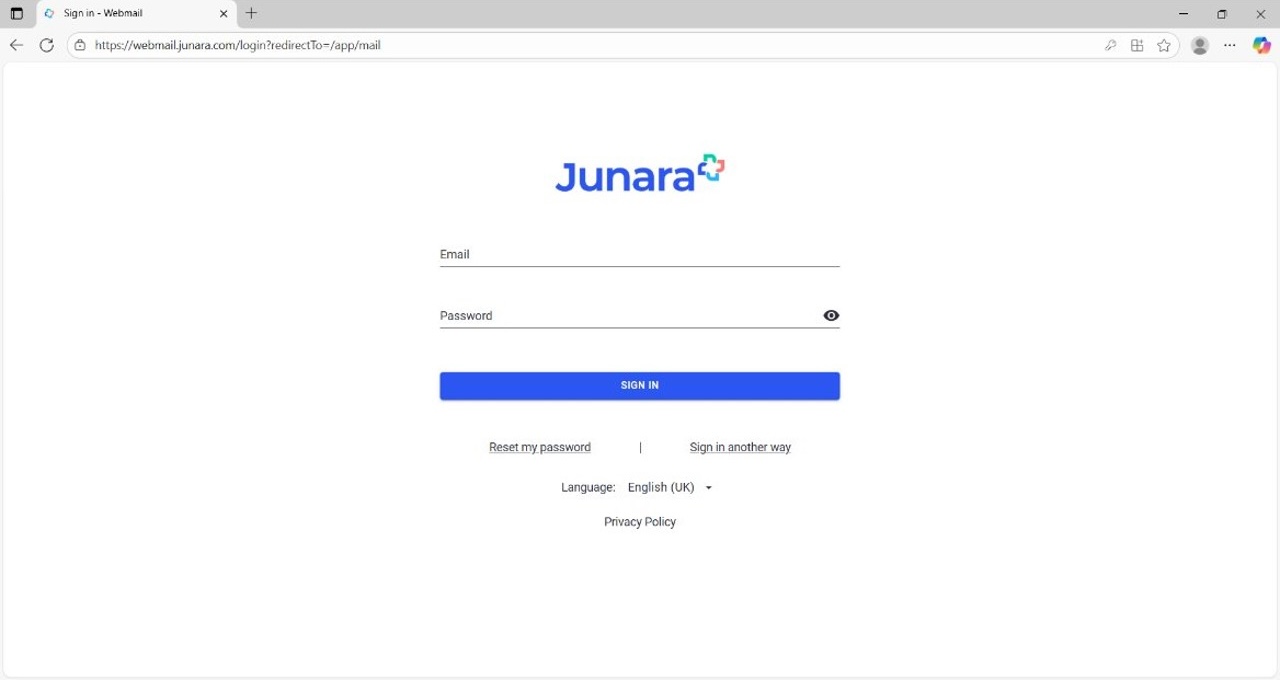Image resolution: width=1280 pixels, height=680 pixels.
Task: Click the address bar URL
Action: click(238, 45)
